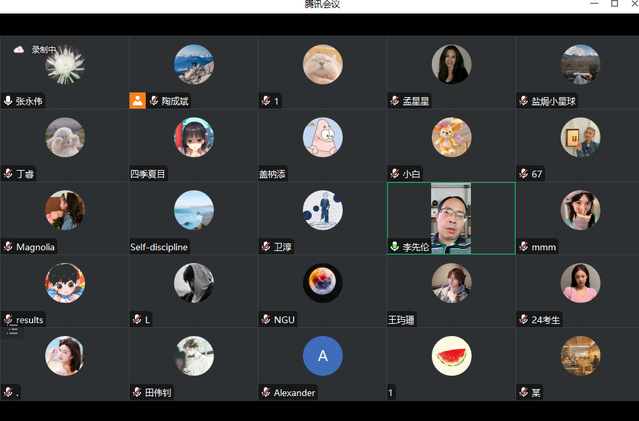Image resolution: width=639 pixels, height=421 pixels.
Task: Open the small list icon below results
Action: [12, 331]
